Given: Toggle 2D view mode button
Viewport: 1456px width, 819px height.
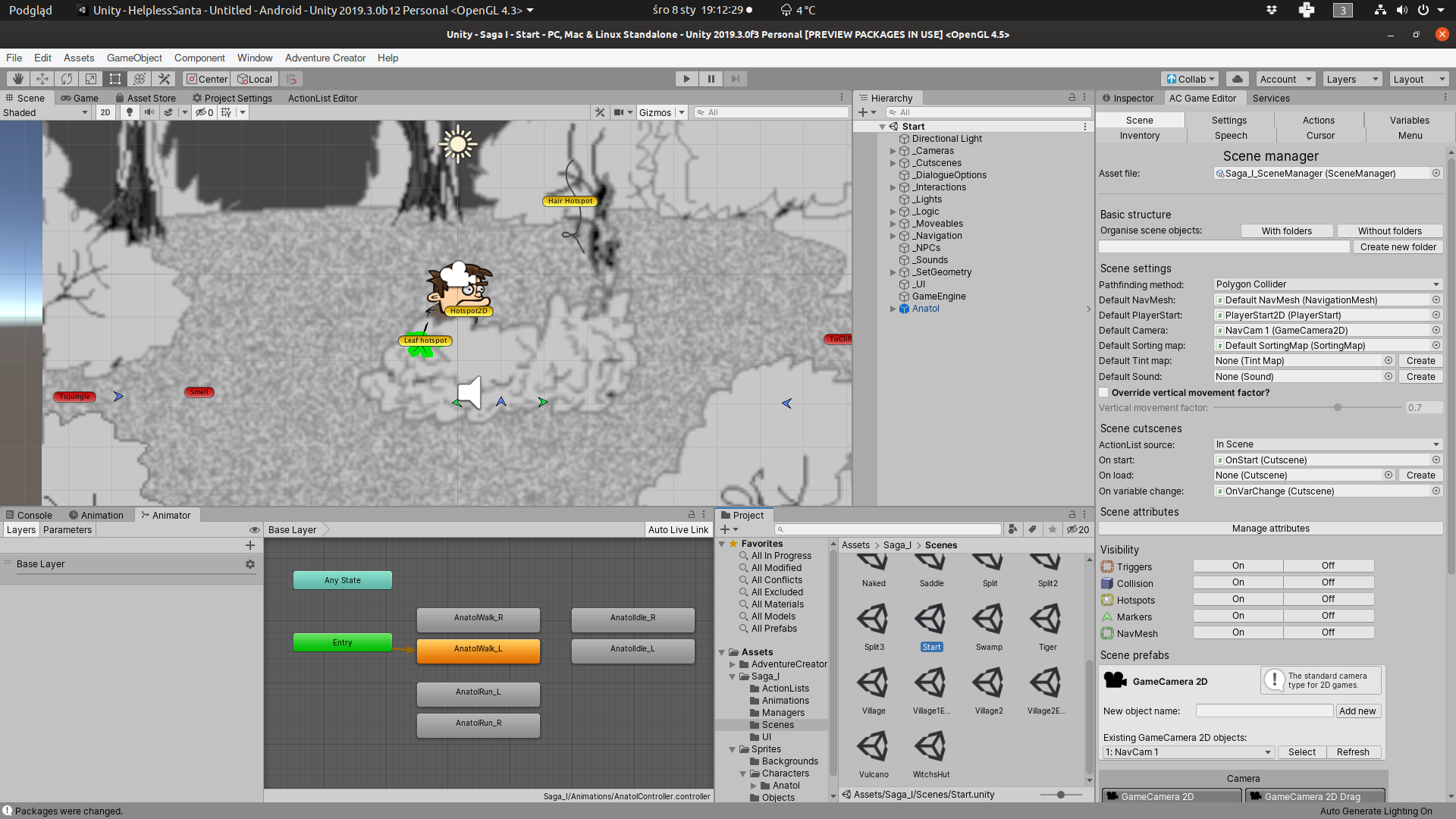Looking at the screenshot, I should tap(105, 112).
